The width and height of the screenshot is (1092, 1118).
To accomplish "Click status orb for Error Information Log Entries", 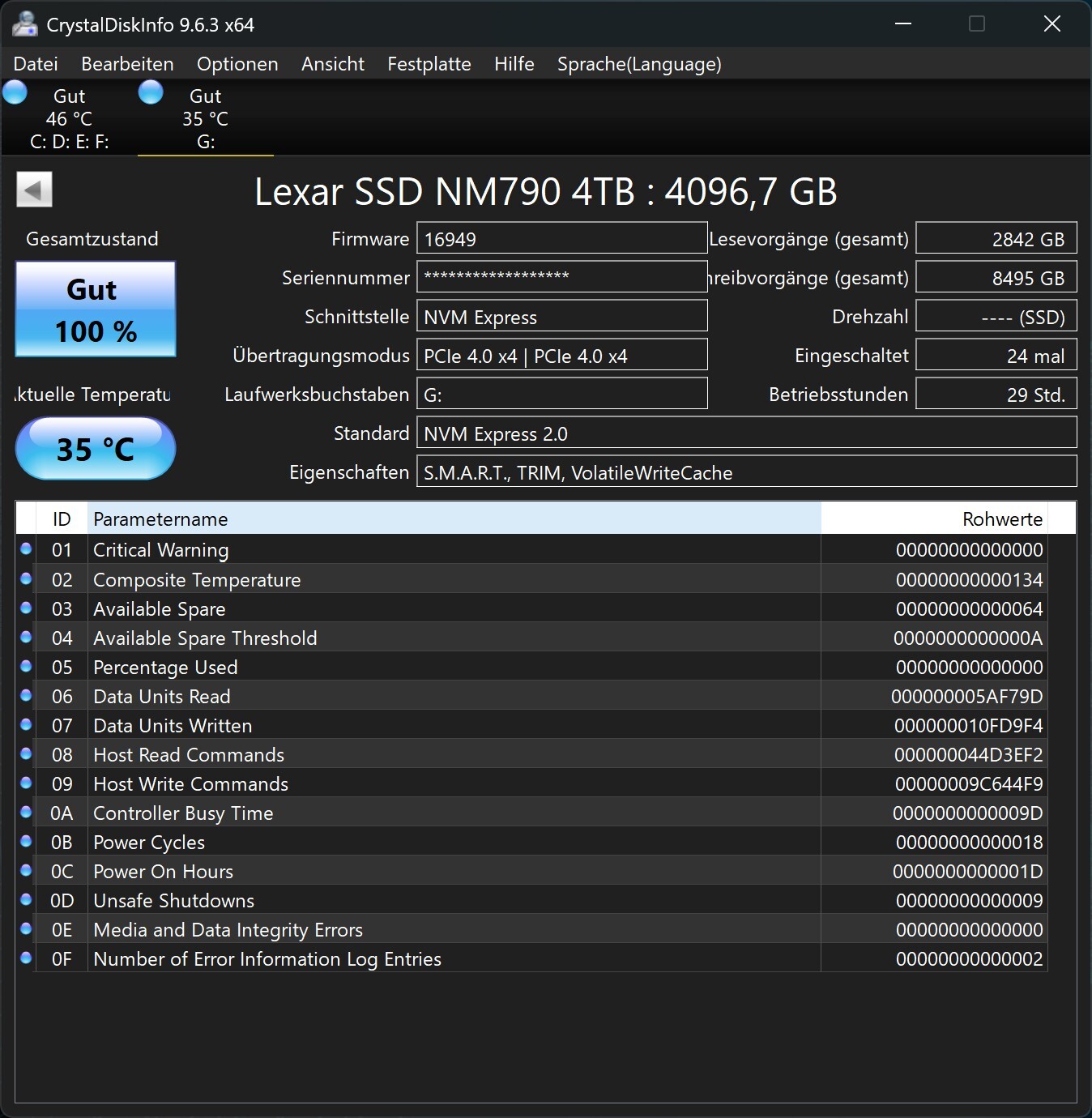I will [26, 958].
